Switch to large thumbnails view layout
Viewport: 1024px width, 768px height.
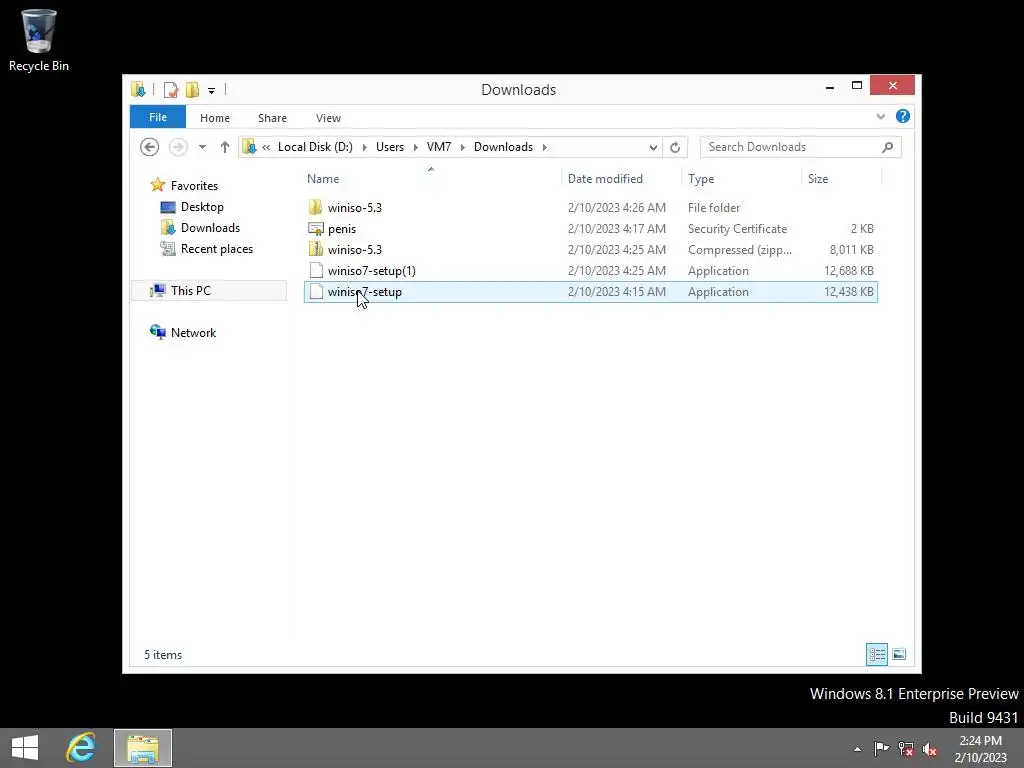click(899, 654)
